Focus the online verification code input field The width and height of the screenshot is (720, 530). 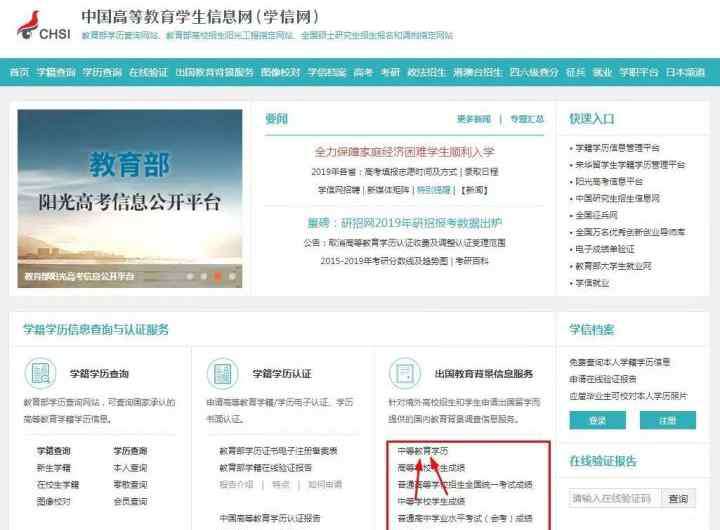coord(614,498)
